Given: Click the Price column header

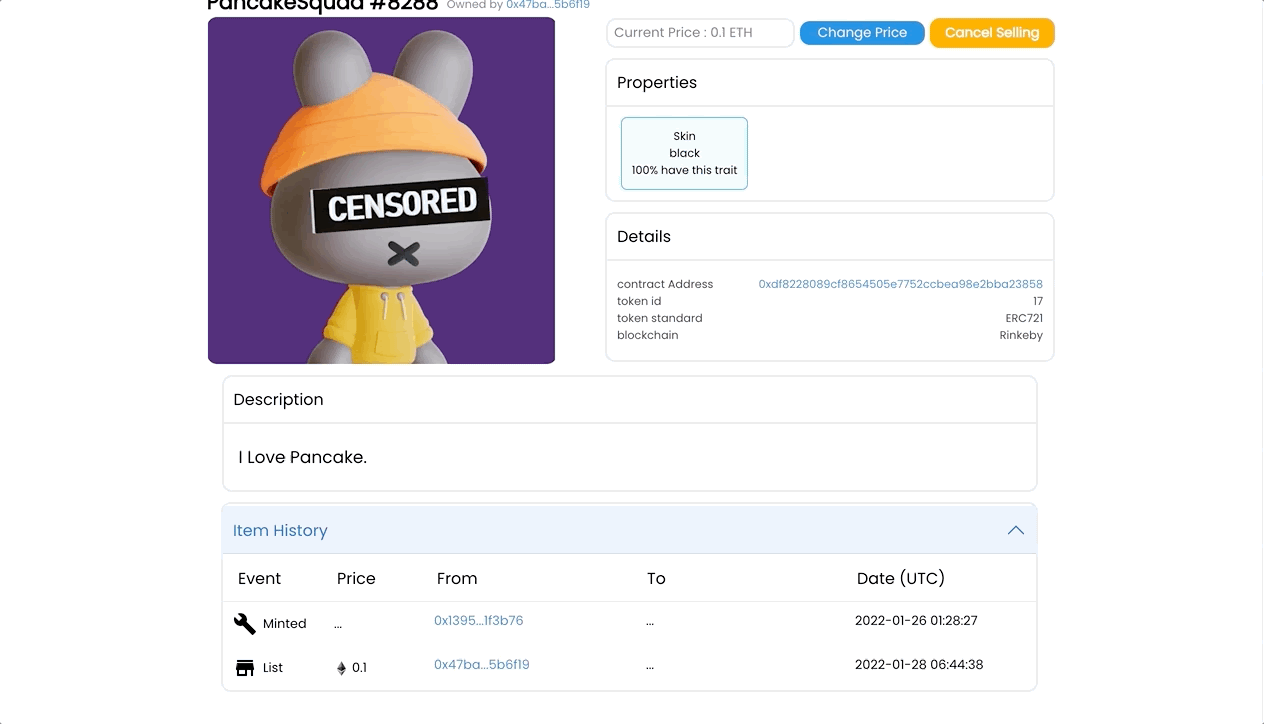Looking at the screenshot, I should pyautogui.click(x=356, y=578).
